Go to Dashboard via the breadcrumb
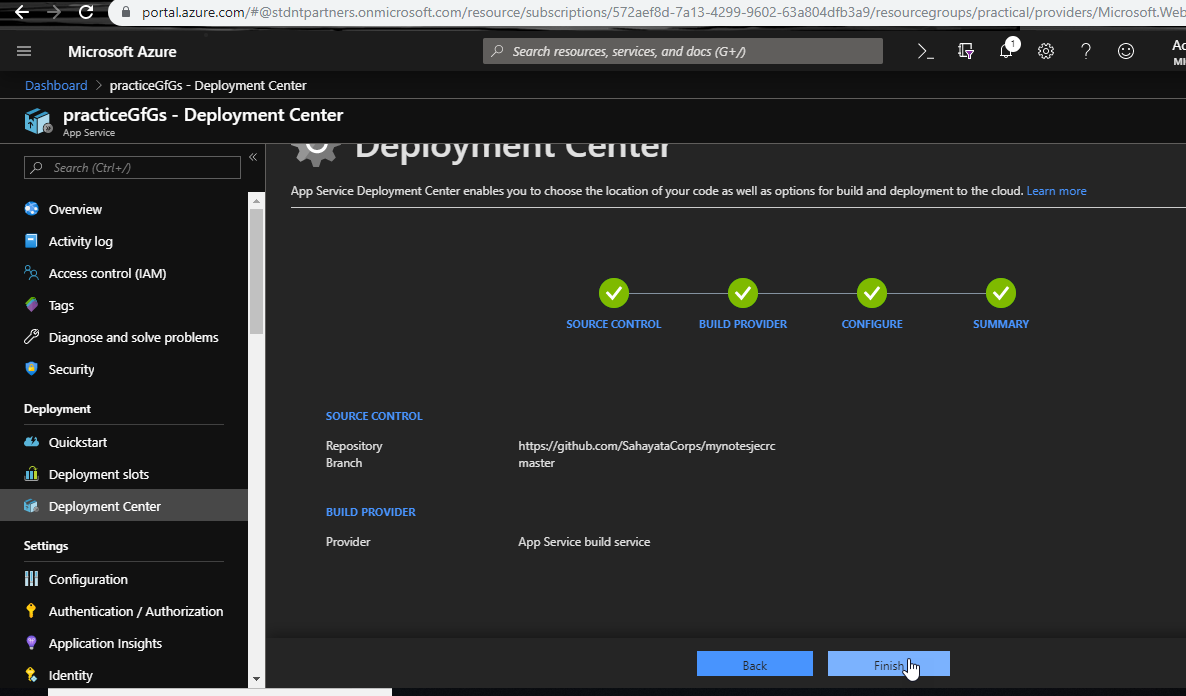 point(56,85)
